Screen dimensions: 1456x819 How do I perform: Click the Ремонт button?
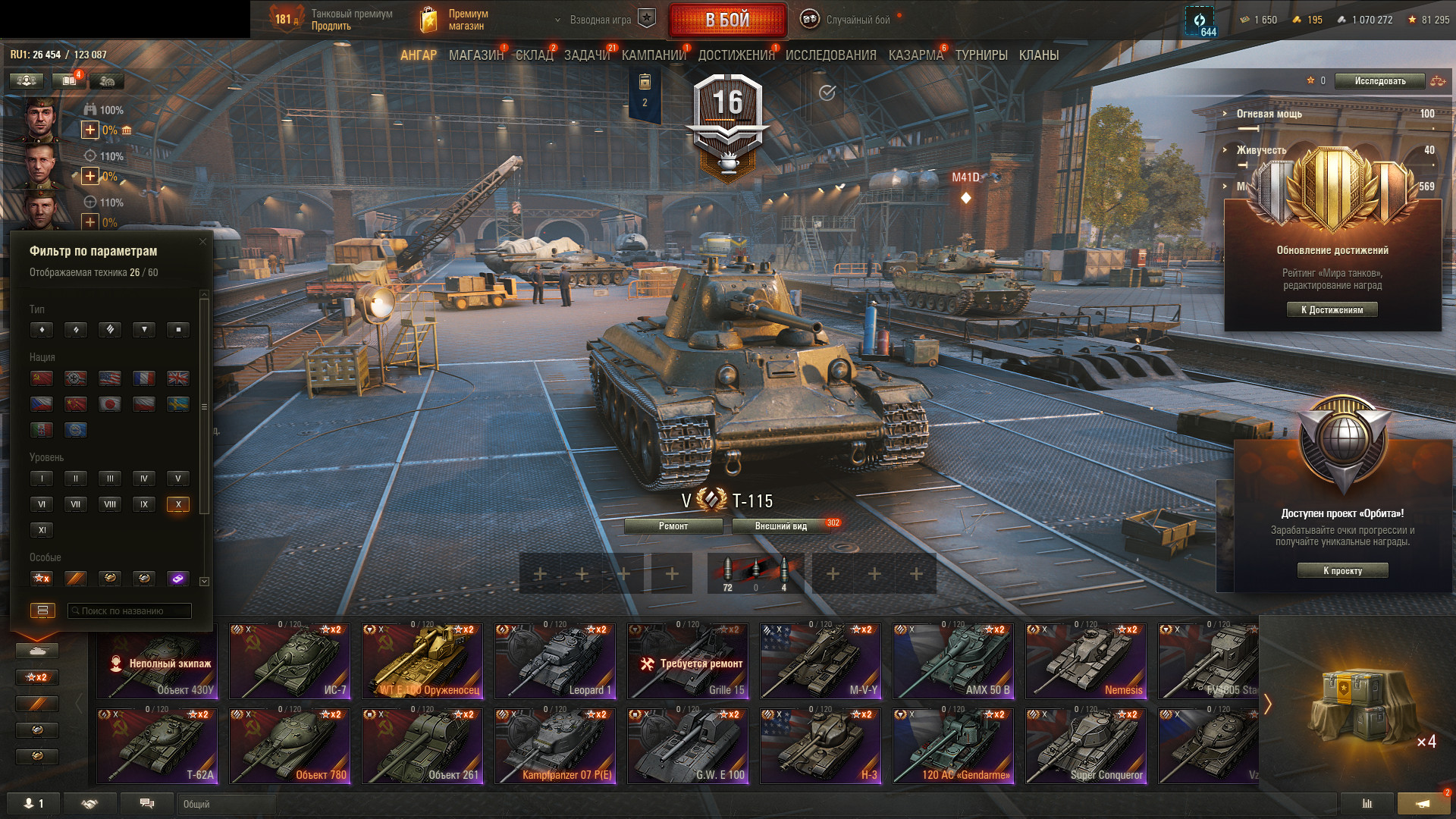pos(673,526)
